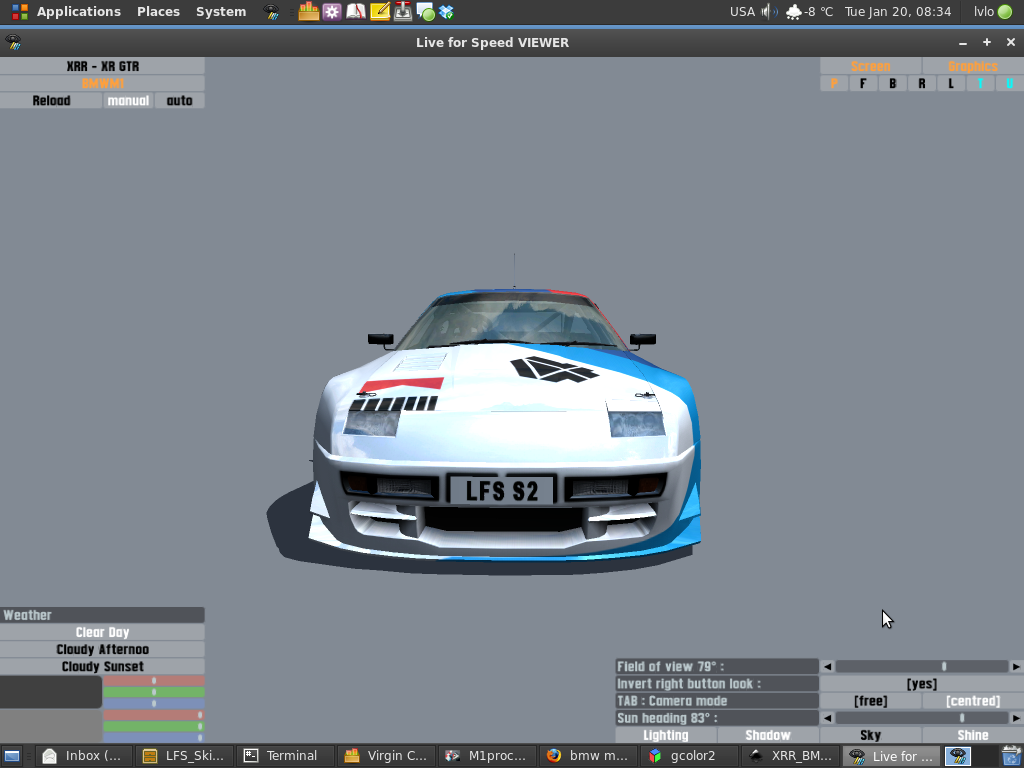1024x768 pixels.
Task: Select the P view button
Action: pos(834,84)
